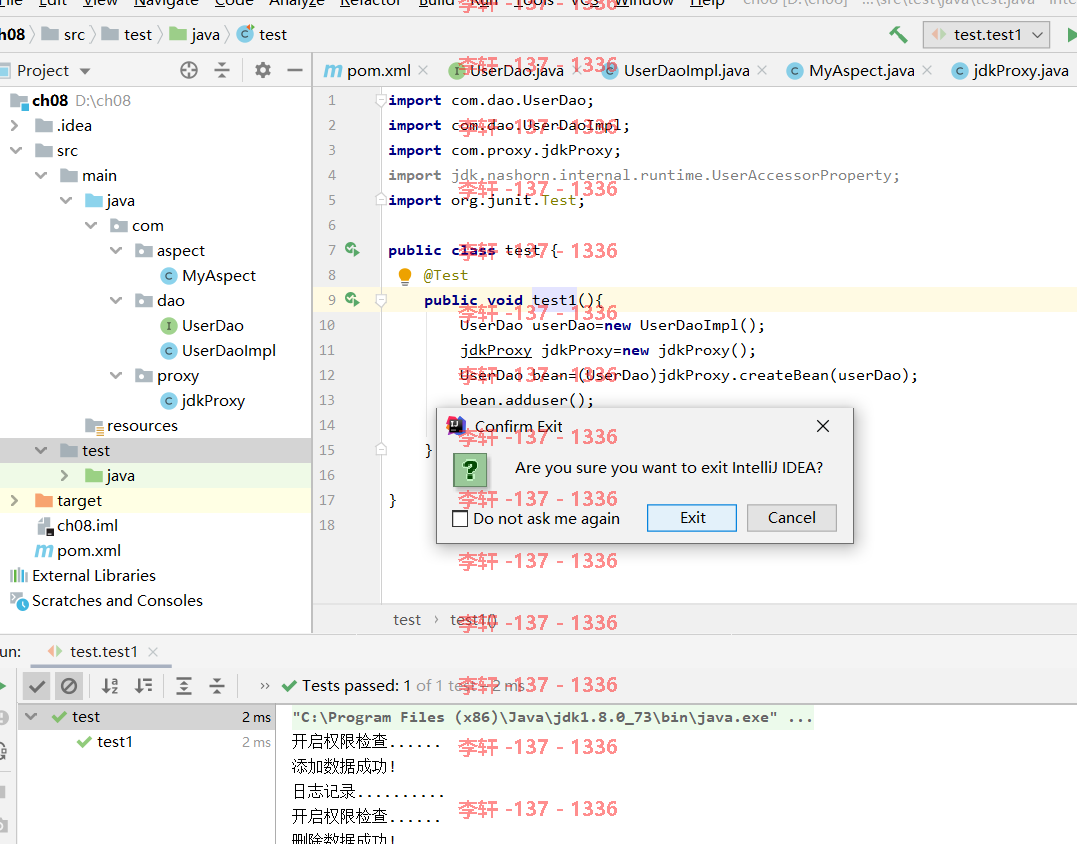Viewport: 1077px width, 844px height.
Task: Expand the .idea folder
Action: tap(14, 126)
